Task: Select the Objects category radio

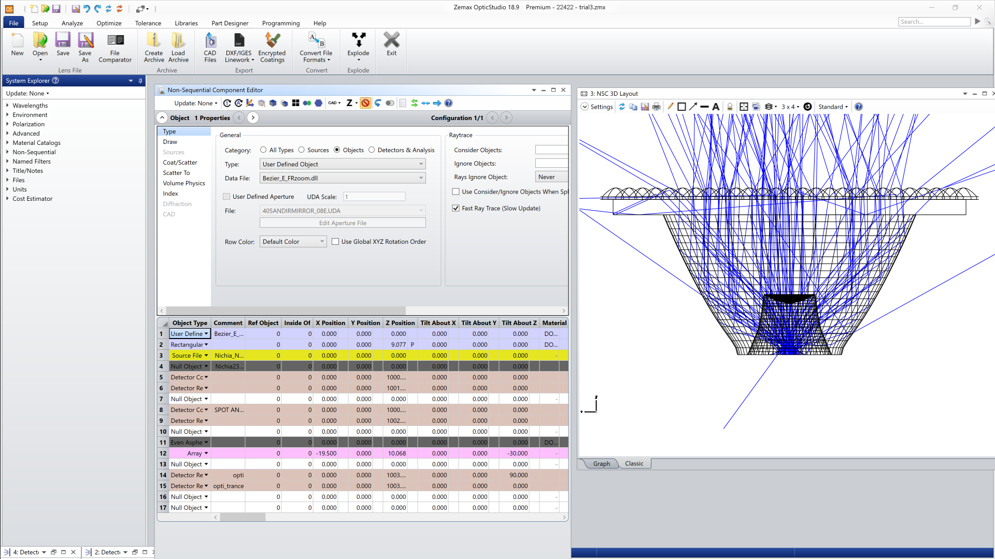Action: coord(337,150)
